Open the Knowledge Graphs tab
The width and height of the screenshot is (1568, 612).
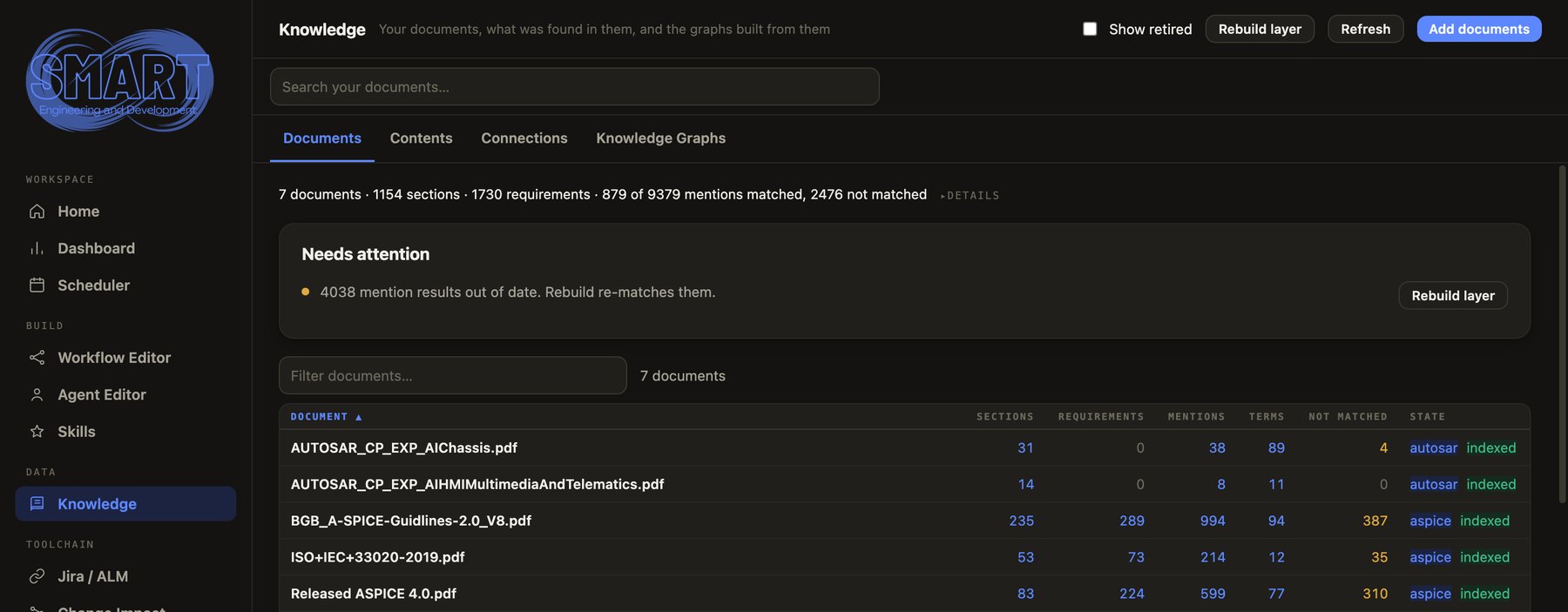click(x=660, y=138)
